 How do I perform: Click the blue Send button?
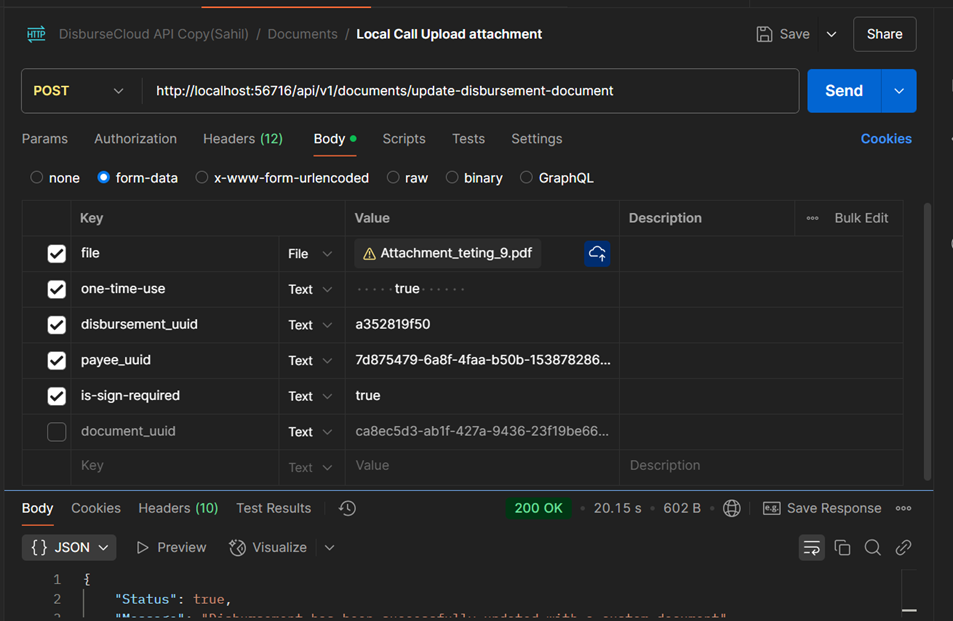pos(843,91)
